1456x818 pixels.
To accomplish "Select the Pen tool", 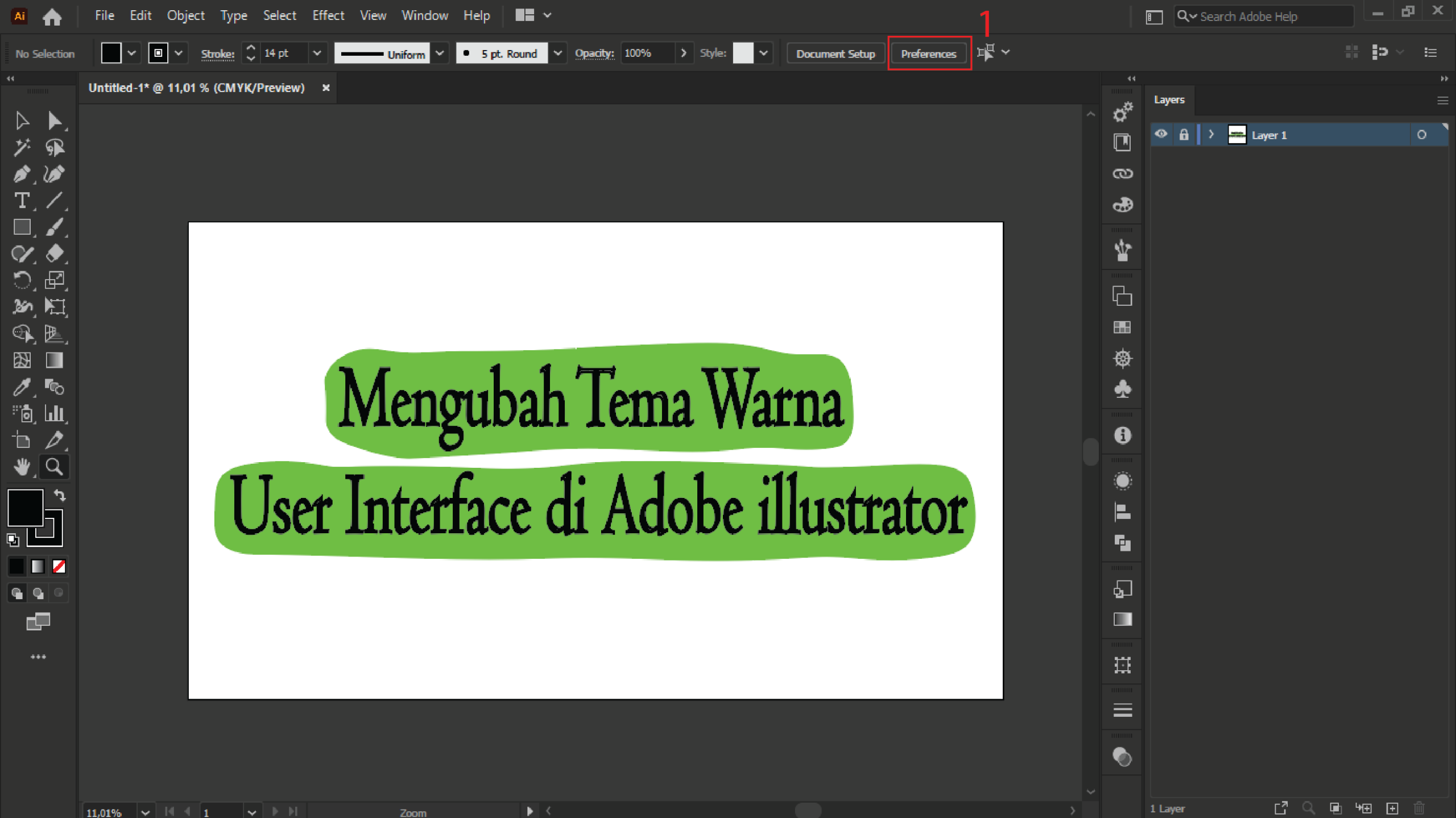I will [22, 174].
